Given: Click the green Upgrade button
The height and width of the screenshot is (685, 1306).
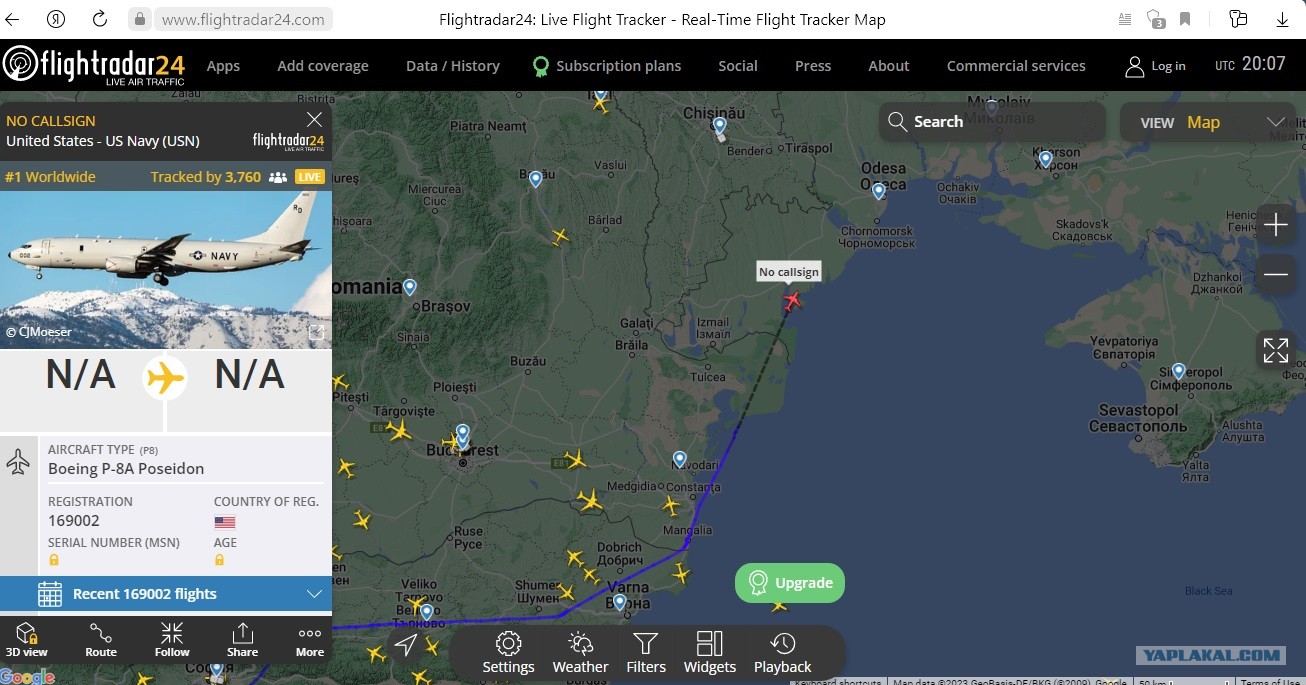Looking at the screenshot, I should pos(790,583).
